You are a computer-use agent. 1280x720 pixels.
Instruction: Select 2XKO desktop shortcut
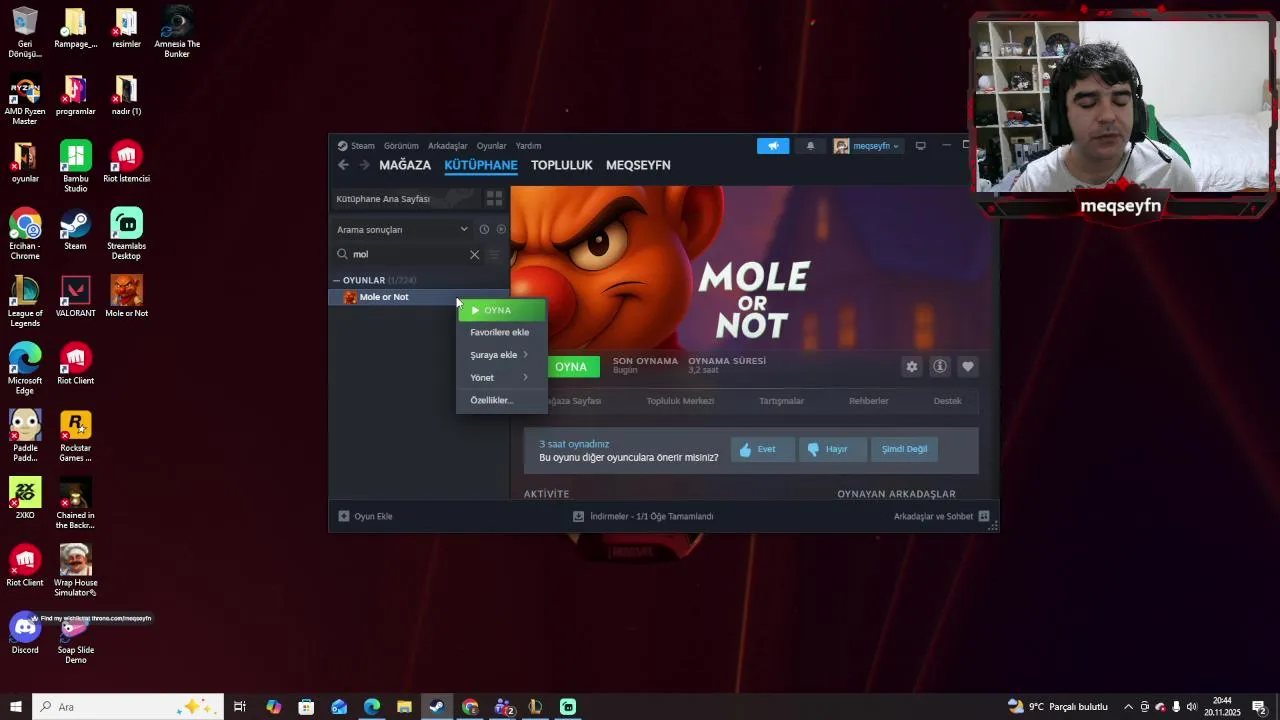click(x=25, y=498)
